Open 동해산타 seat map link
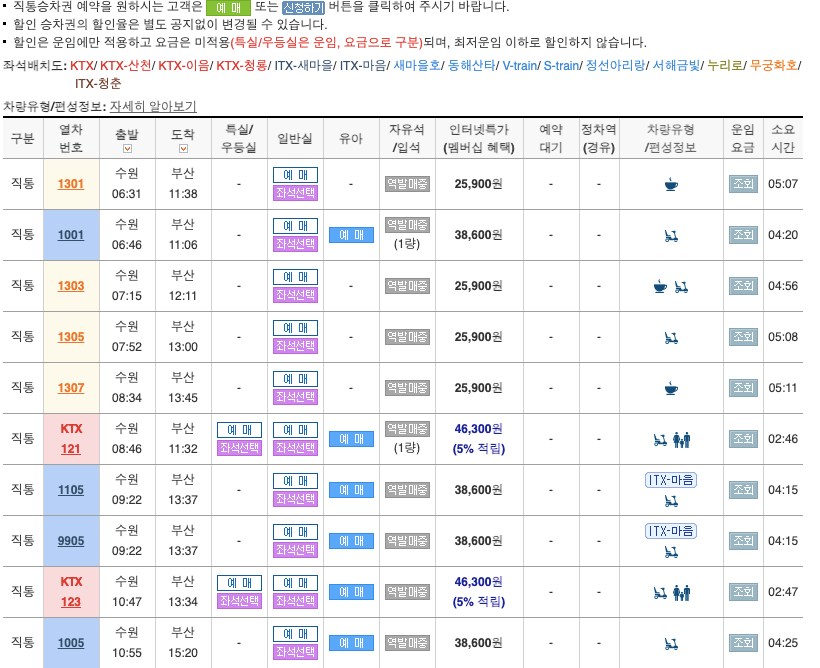 point(472,65)
